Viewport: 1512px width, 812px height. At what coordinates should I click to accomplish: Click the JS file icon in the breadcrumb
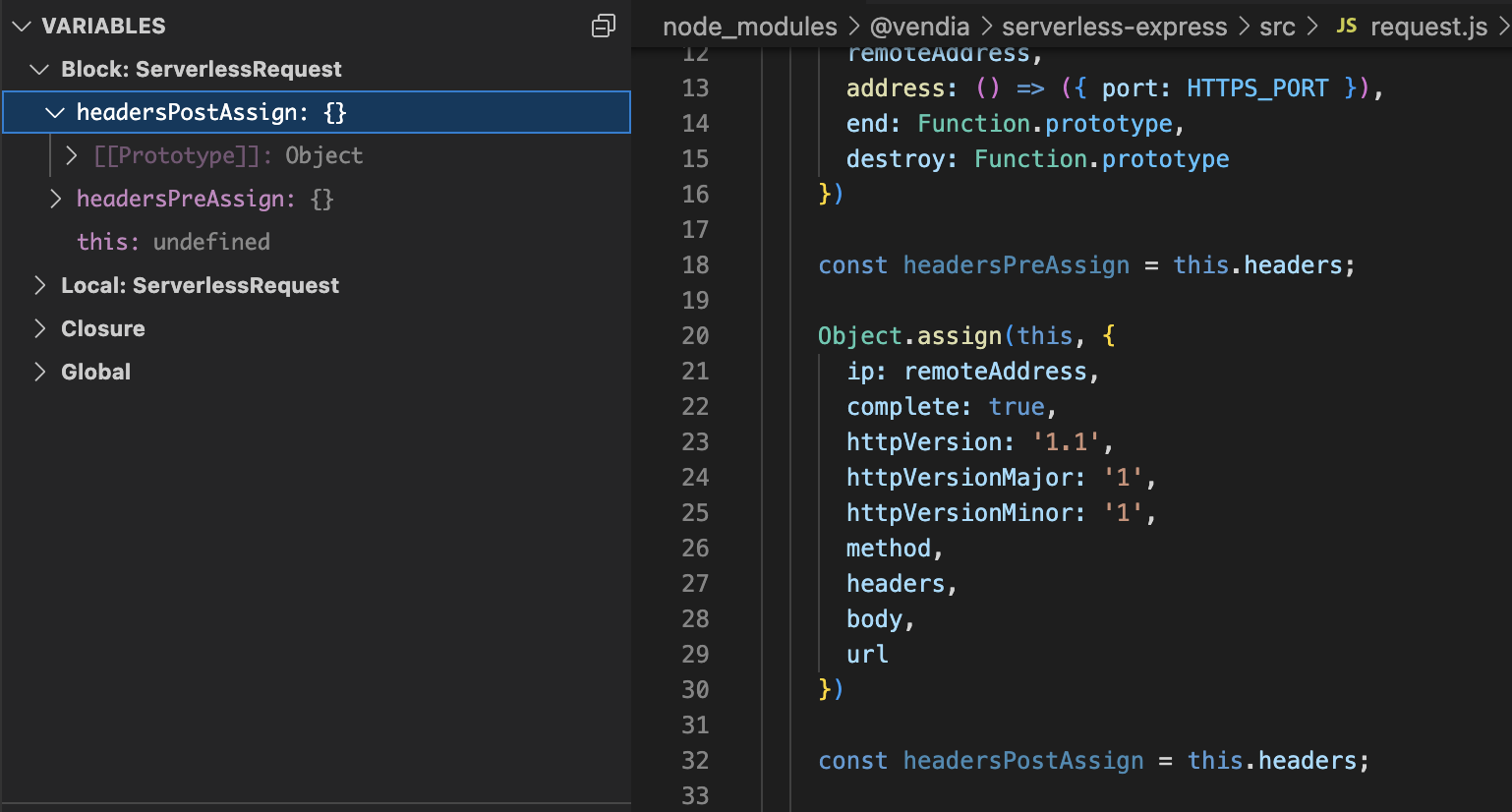point(1347,26)
